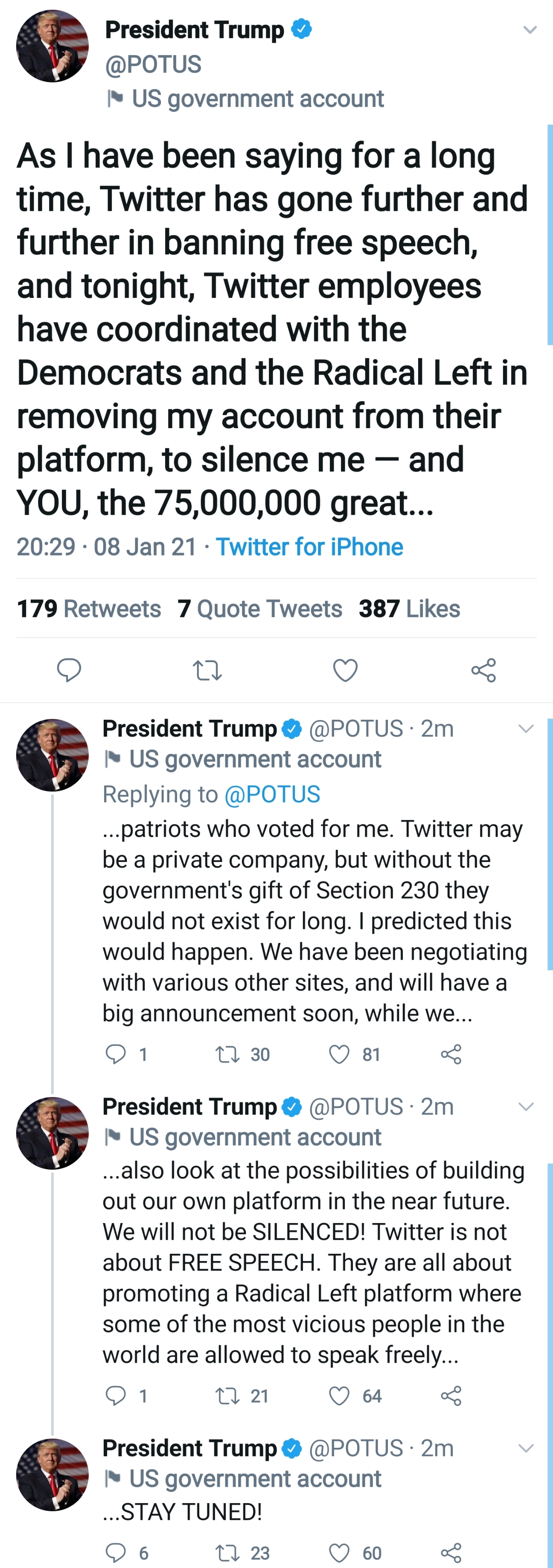Expand options for the '...patriots who voted' reply
Viewport: 553px width, 1568px height.
[526, 729]
